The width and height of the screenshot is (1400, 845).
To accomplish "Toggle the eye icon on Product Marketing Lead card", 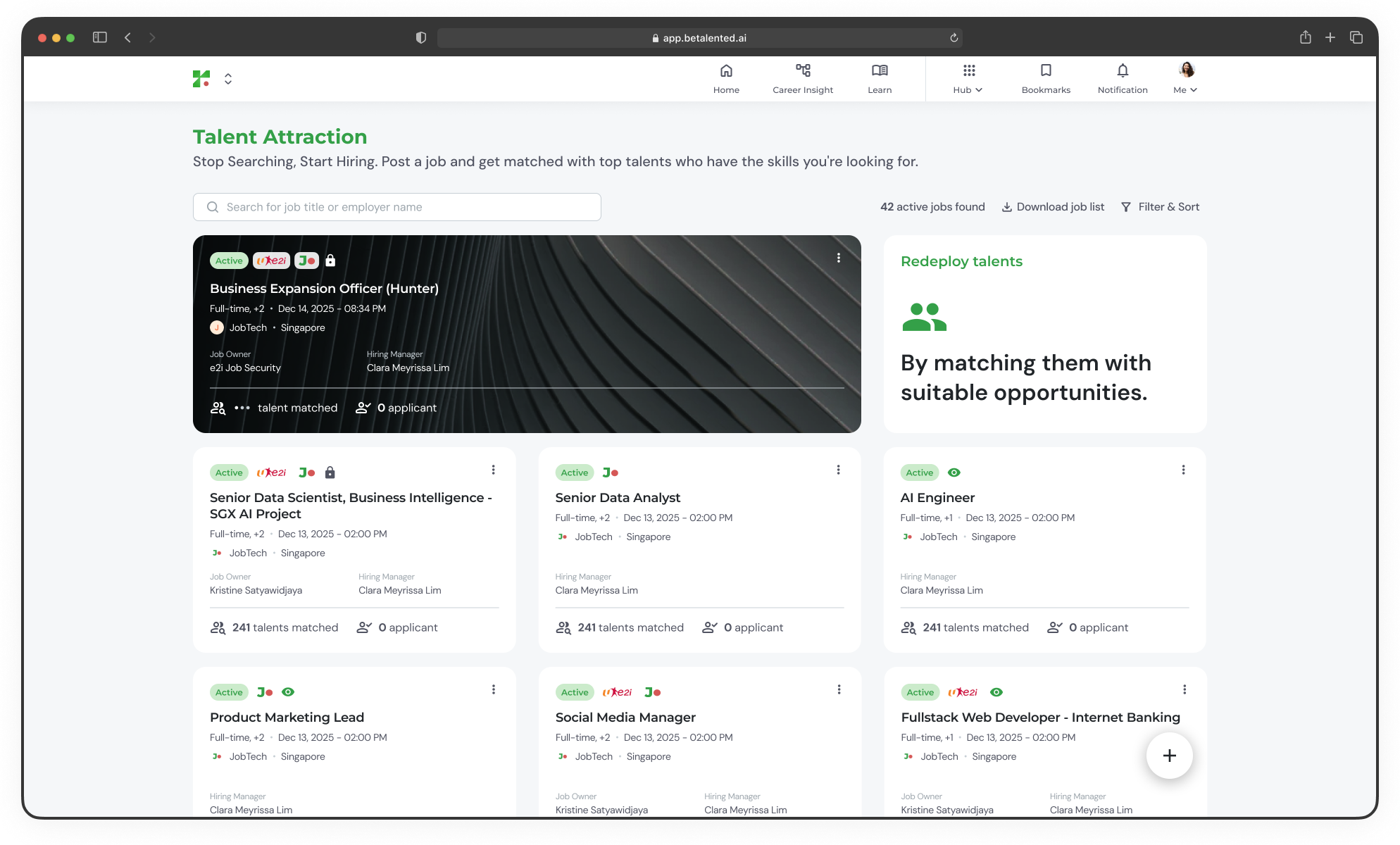I will click(x=288, y=692).
